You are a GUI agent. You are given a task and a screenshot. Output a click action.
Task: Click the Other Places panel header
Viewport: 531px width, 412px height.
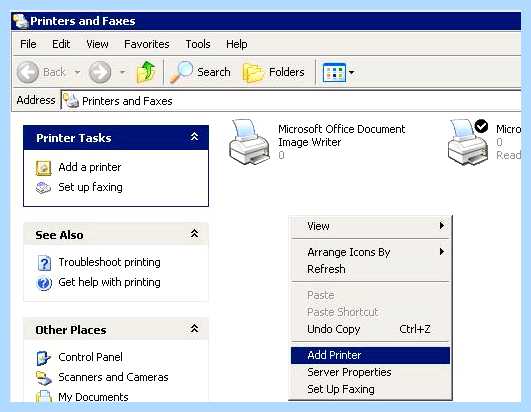(x=116, y=329)
